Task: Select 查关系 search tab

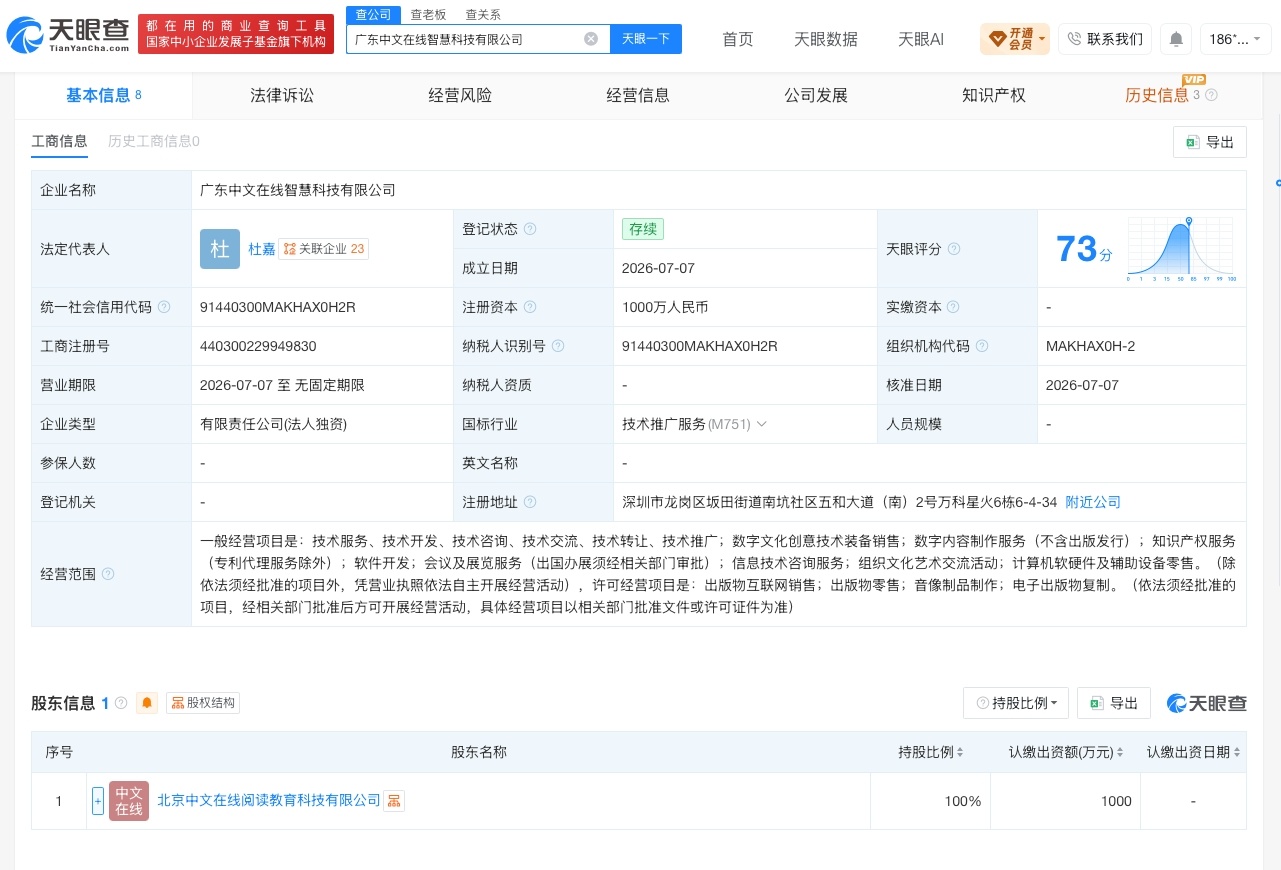Action: [x=483, y=14]
